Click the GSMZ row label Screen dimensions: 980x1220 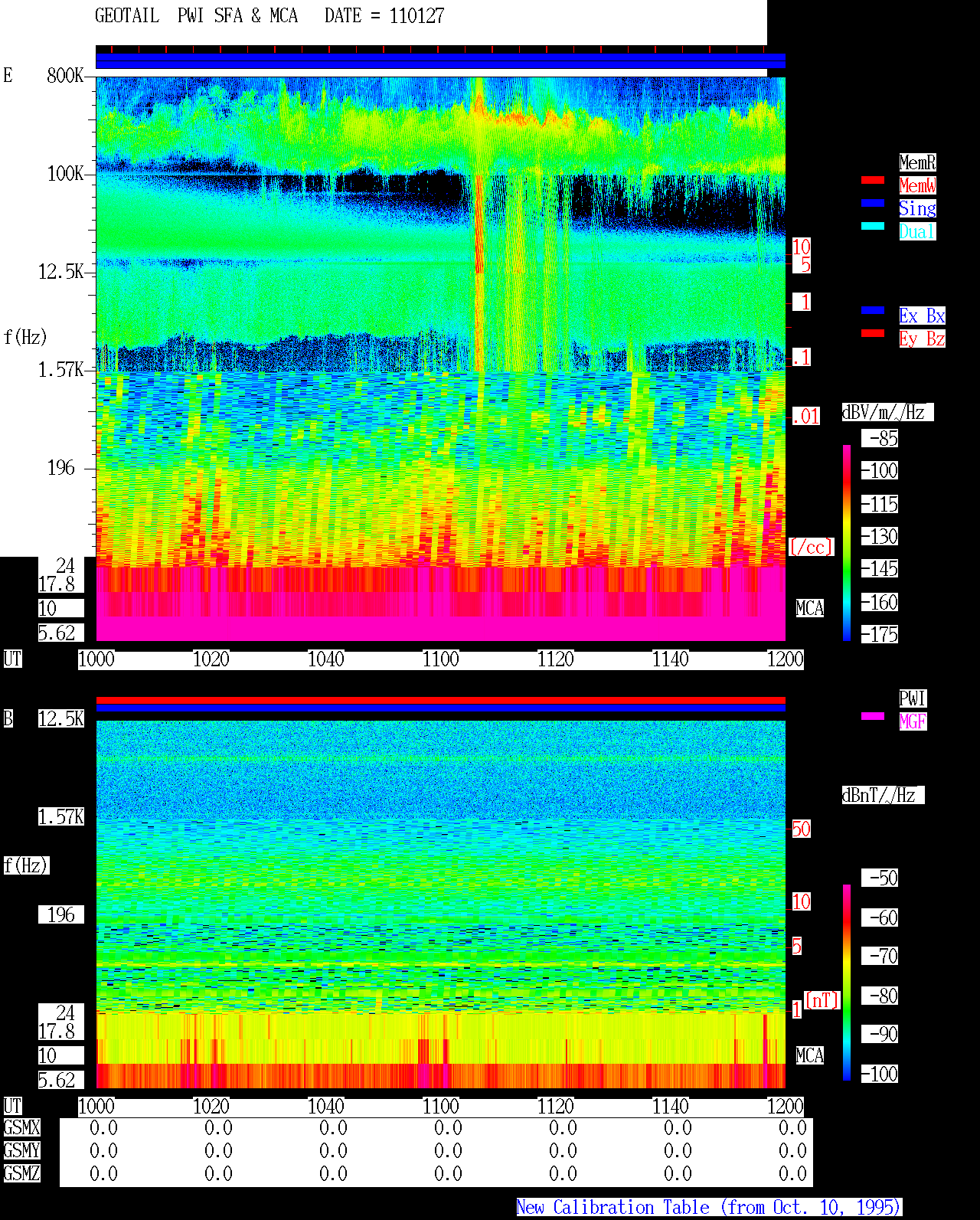click(21, 1173)
